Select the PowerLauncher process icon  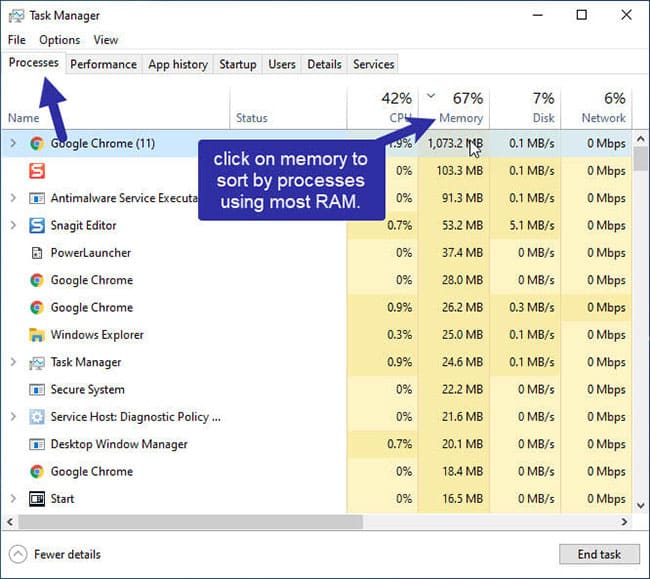(x=37, y=253)
